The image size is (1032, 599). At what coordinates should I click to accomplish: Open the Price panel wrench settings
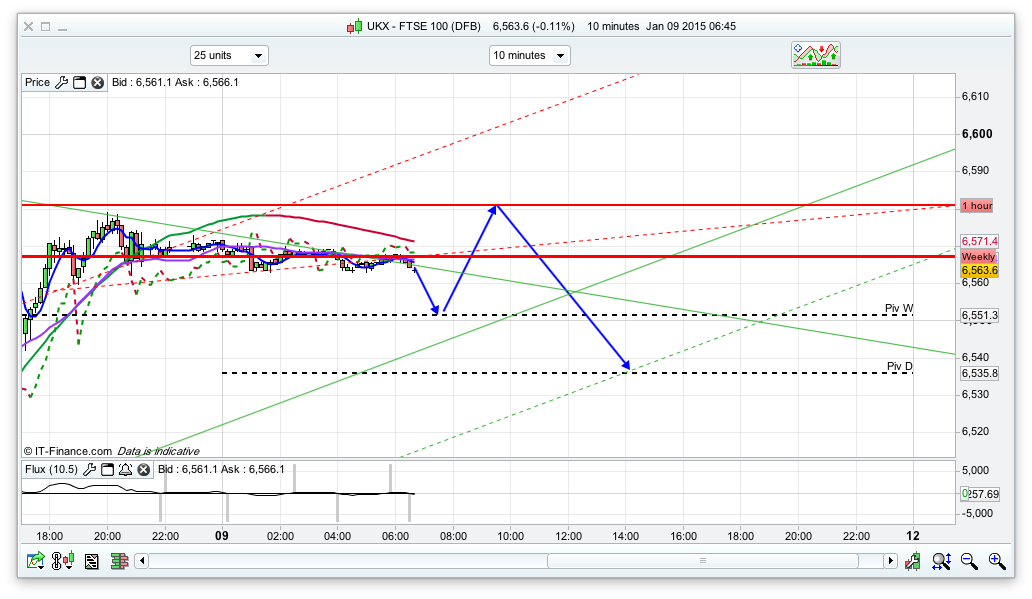(x=62, y=83)
